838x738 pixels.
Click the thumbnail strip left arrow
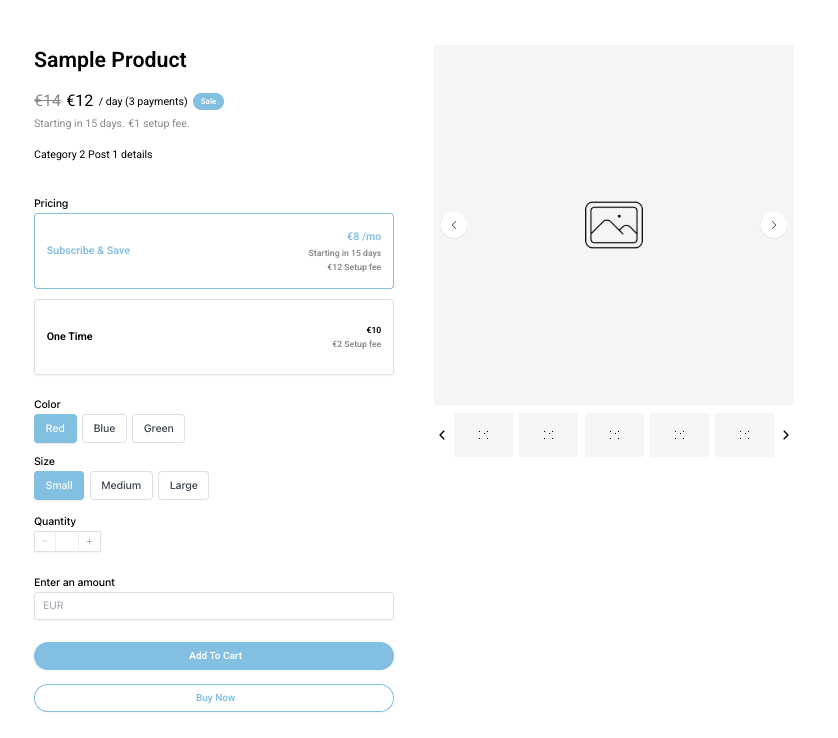(x=442, y=435)
